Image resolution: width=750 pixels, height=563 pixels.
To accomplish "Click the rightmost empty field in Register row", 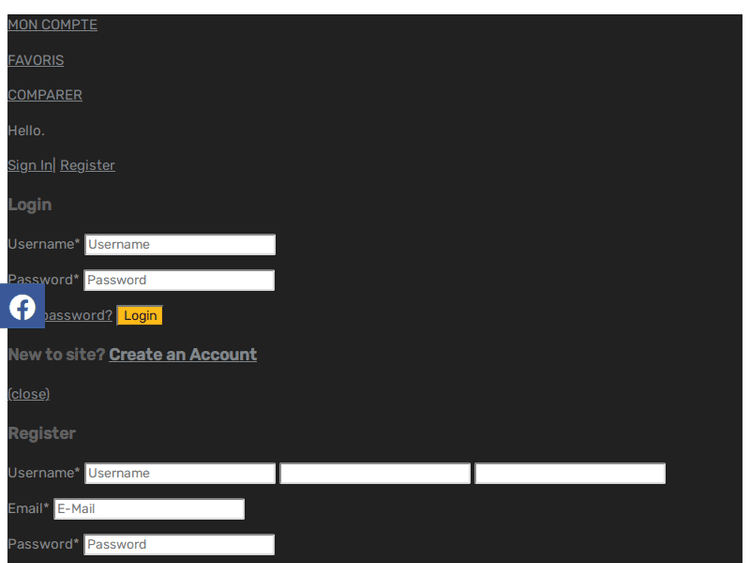I will pyautogui.click(x=570, y=474).
